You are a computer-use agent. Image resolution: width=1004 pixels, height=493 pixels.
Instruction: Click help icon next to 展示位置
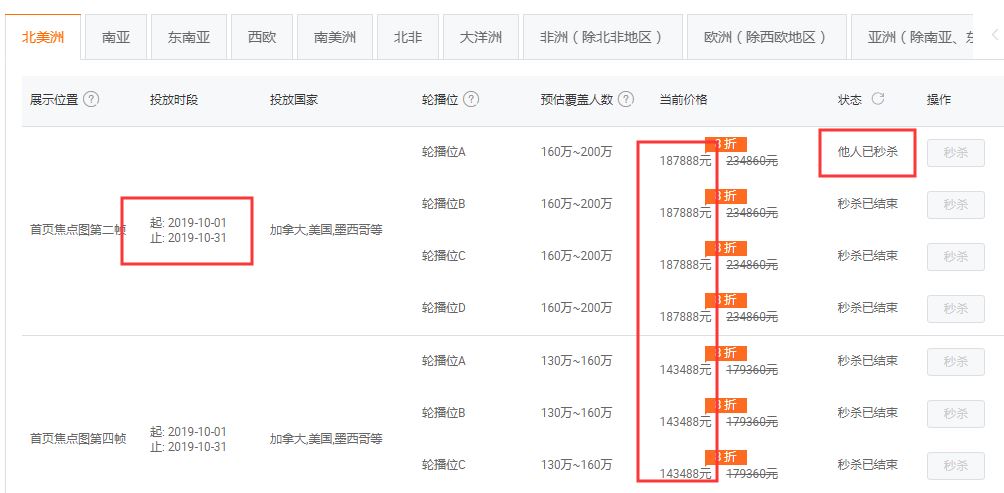[91, 100]
